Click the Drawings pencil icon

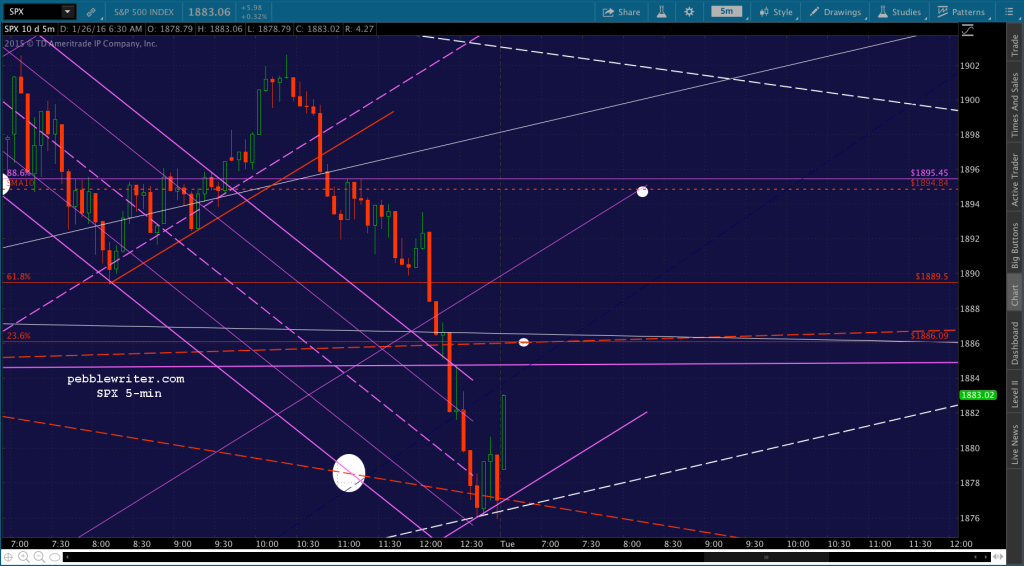tap(814, 12)
